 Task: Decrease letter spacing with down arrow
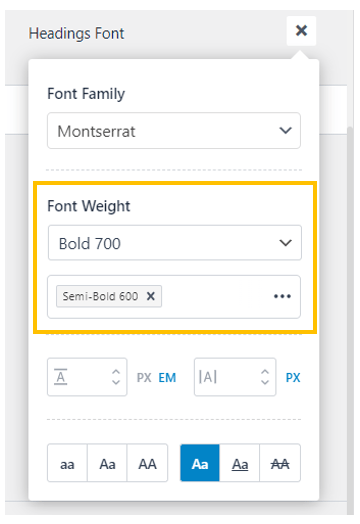pyautogui.click(x=265, y=382)
